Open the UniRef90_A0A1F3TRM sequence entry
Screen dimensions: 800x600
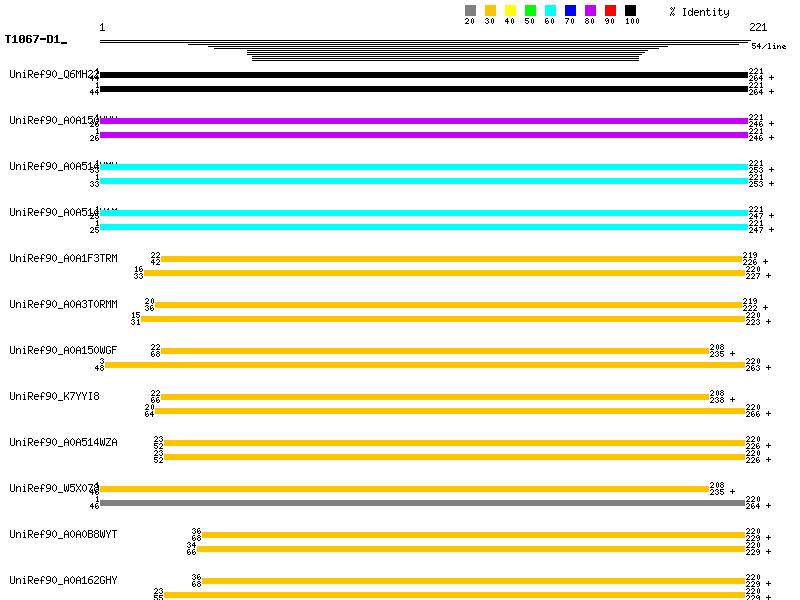(63, 259)
